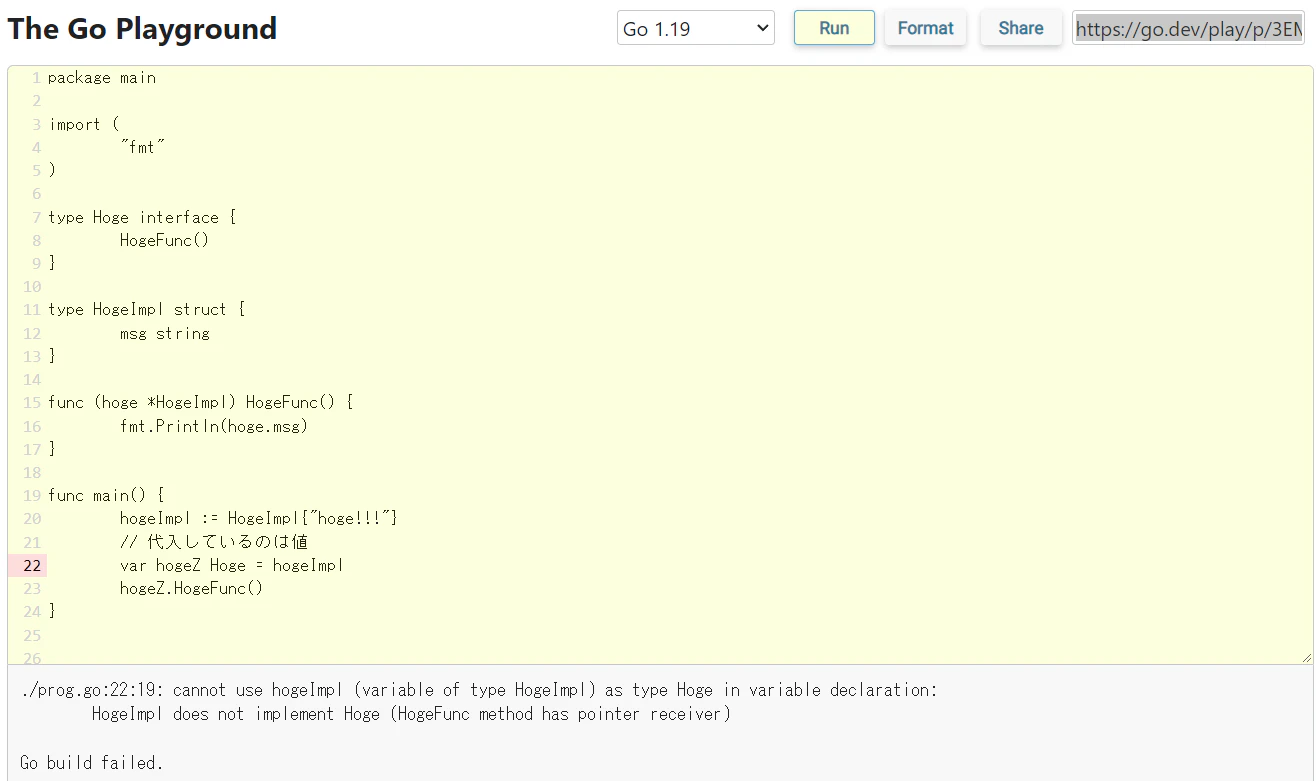Viewport: 1316px width, 781px height.
Task: Click the Japanese comment "// 代入しているのは値"
Action: (214, 542)
